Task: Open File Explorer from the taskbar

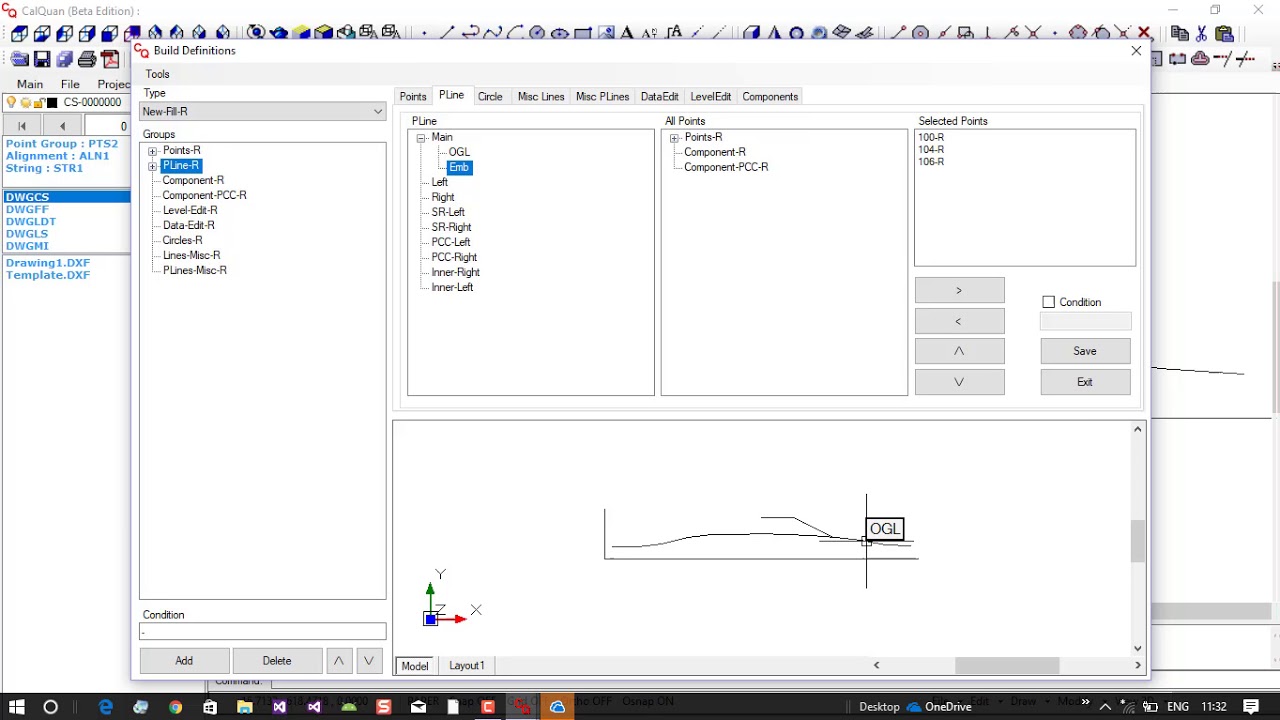Action: point(244,707)
